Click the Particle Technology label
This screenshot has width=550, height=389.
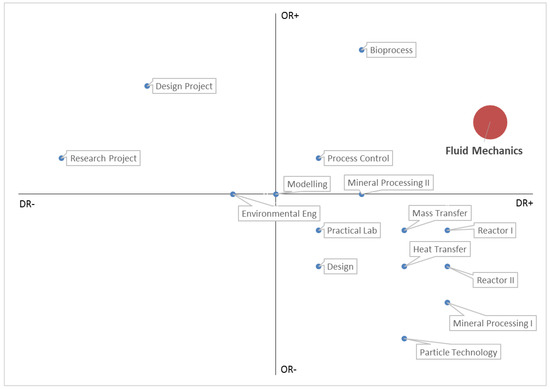[x=458, y=352]
